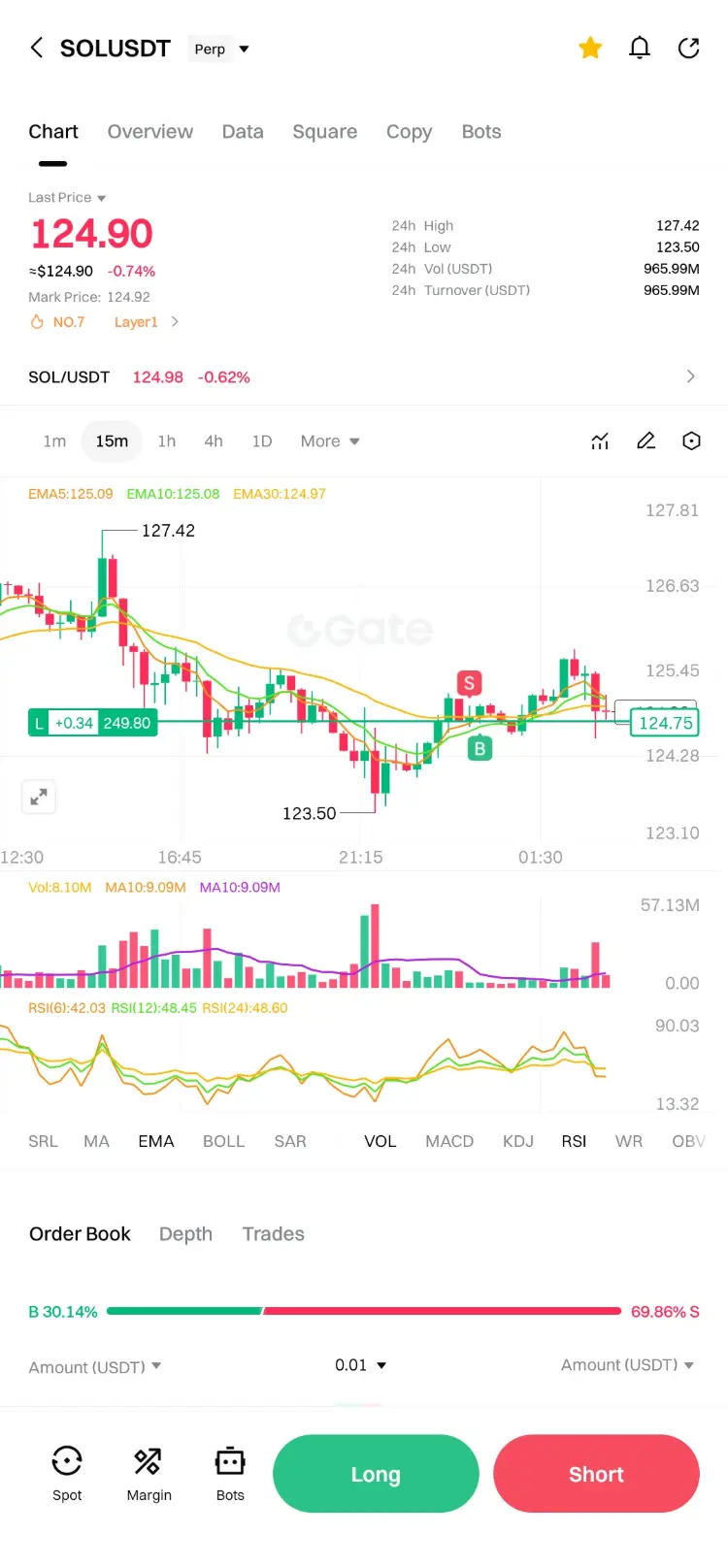
Task: Switch to Overview tab
Action: [150, 132]
